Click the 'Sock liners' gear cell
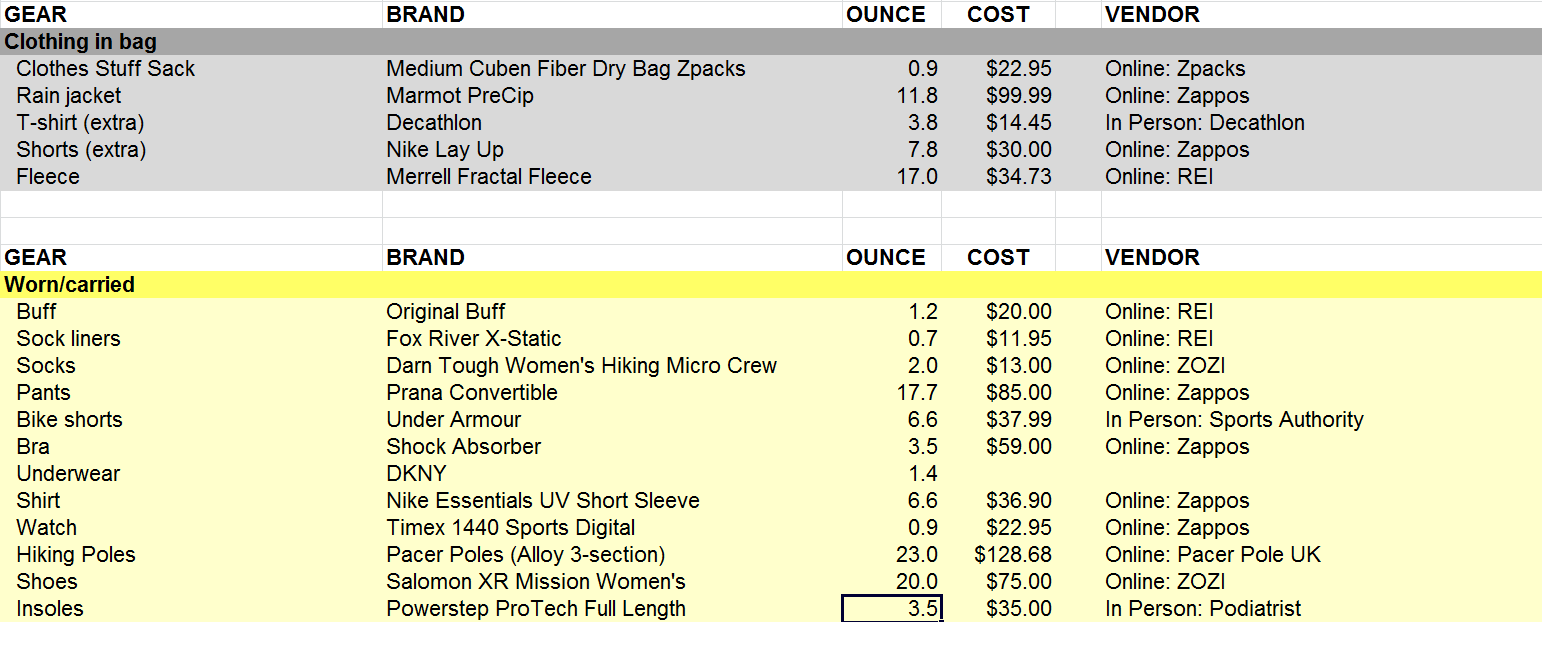Image resolution: width=1542 pixels, height=648 pixels. [x=68, y=339]
